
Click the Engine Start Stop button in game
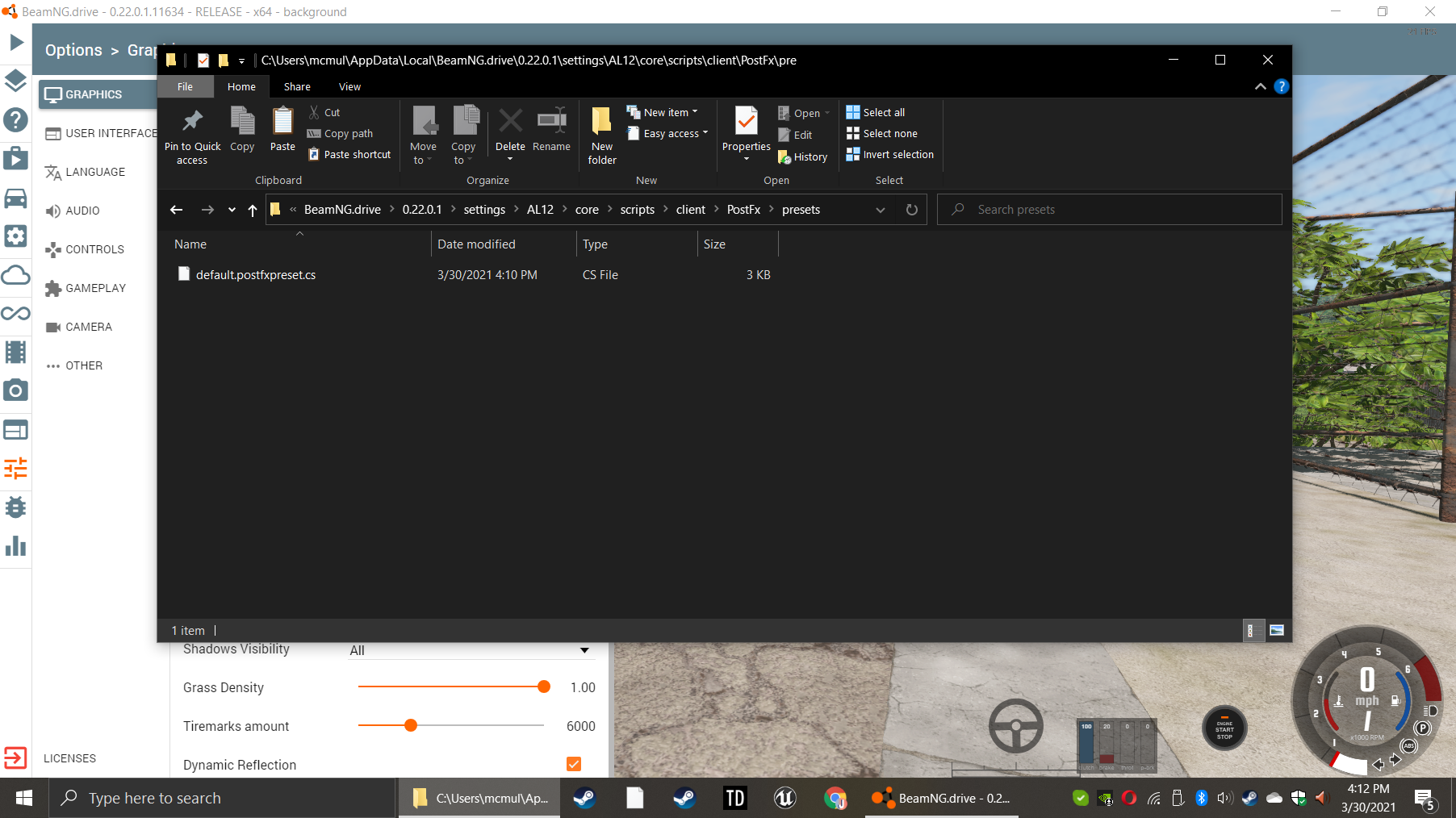(1224, 728)
